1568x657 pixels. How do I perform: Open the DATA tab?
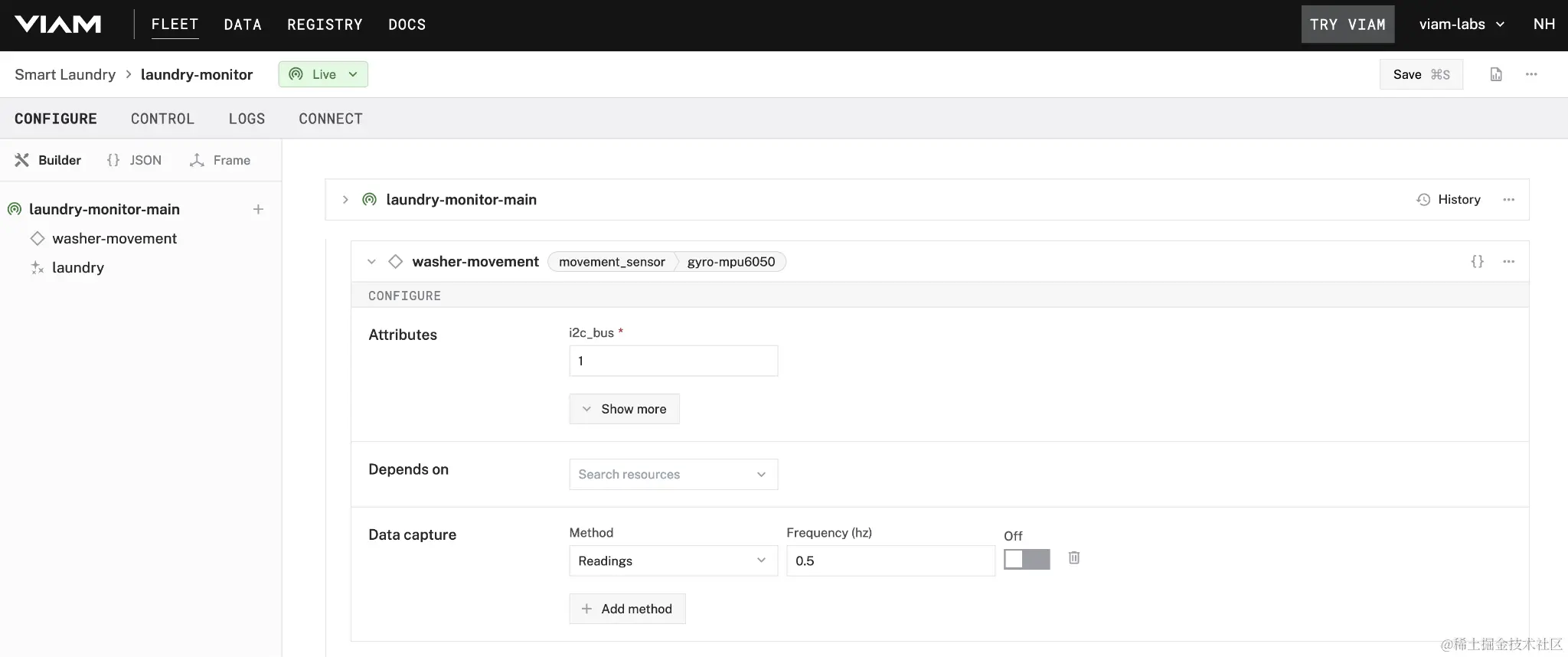243,25
